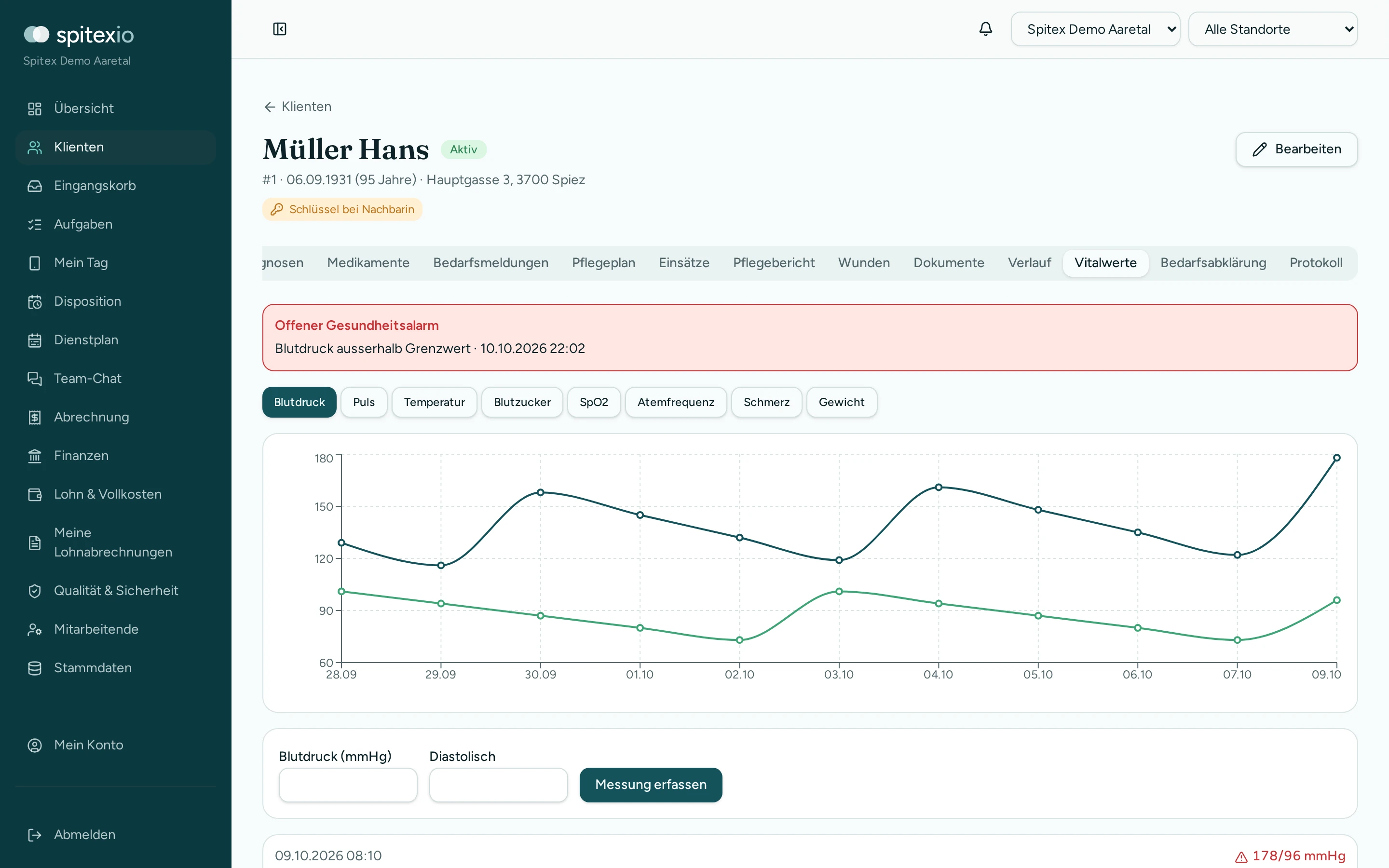The width and height of the screenshot is (1389, 868).
Task: Collapse the sidebar with the panel icon
Action: (x=280, y=29)
